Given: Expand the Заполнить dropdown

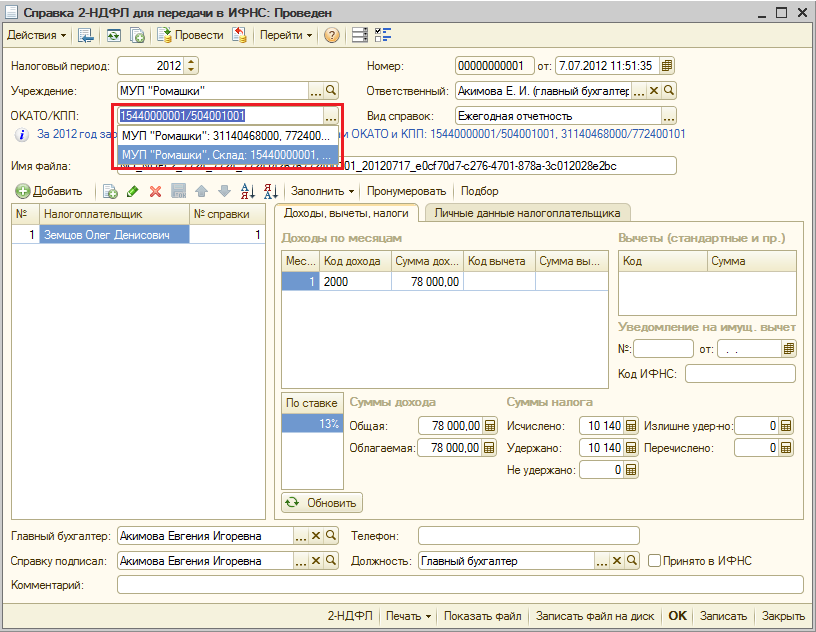Looking at the screenshot, I should point(322,191).
